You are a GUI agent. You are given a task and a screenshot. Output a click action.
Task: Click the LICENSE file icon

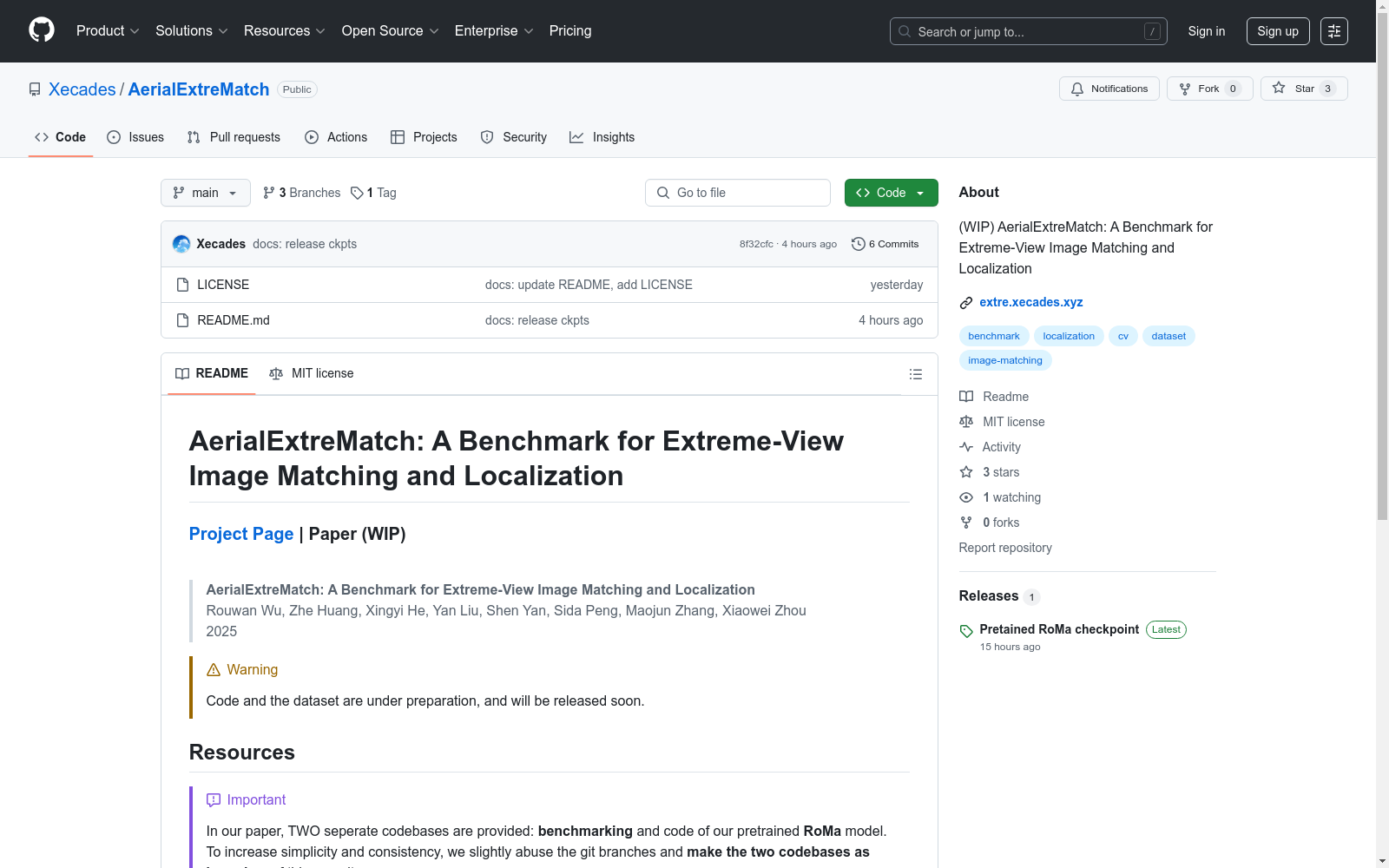(182, 285)
